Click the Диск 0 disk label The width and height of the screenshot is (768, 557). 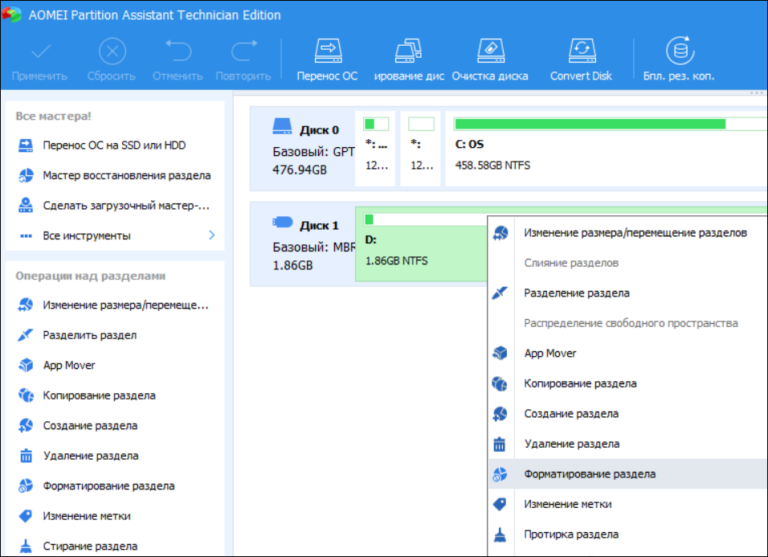[319, 130]
